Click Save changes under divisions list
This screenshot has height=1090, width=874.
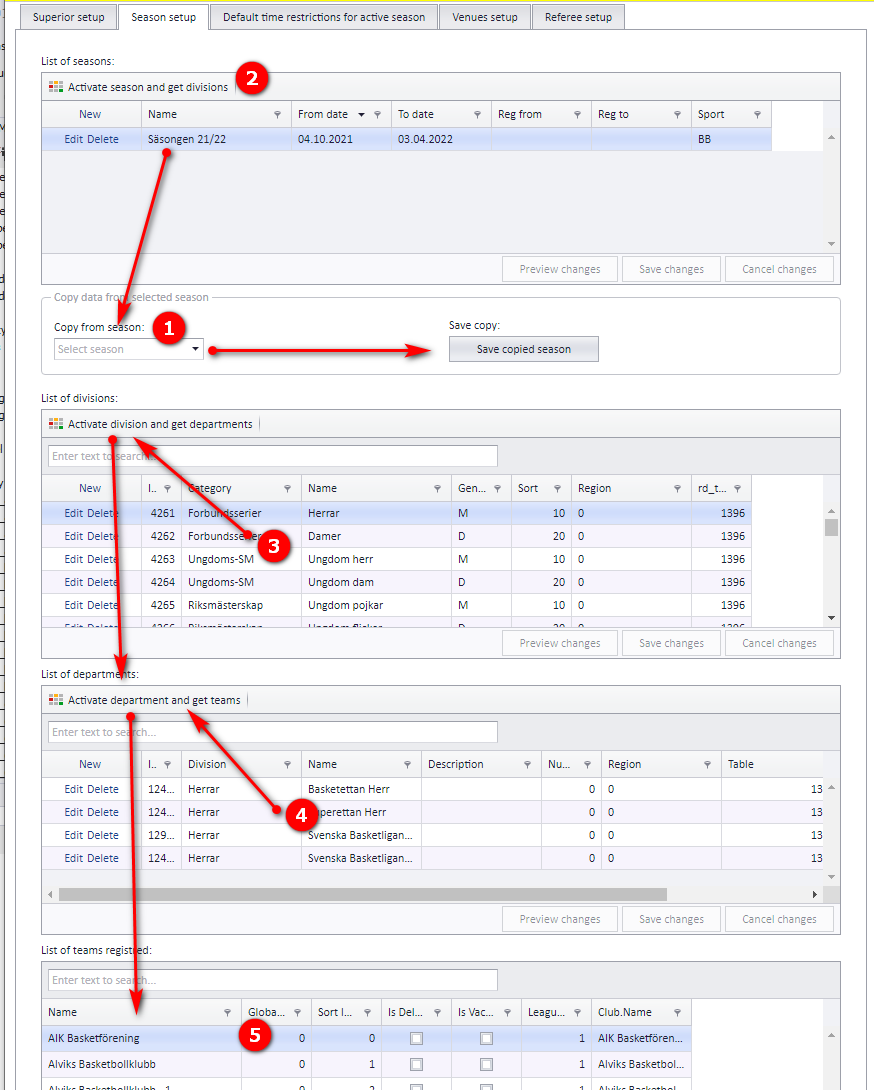(x=671, y=643)
